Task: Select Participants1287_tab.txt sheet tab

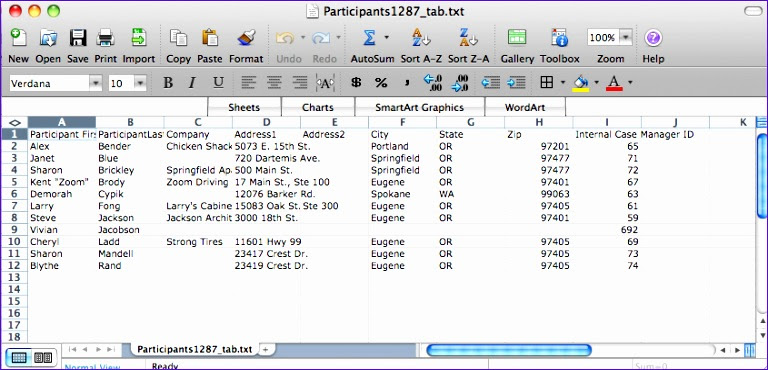Action: 194,349
